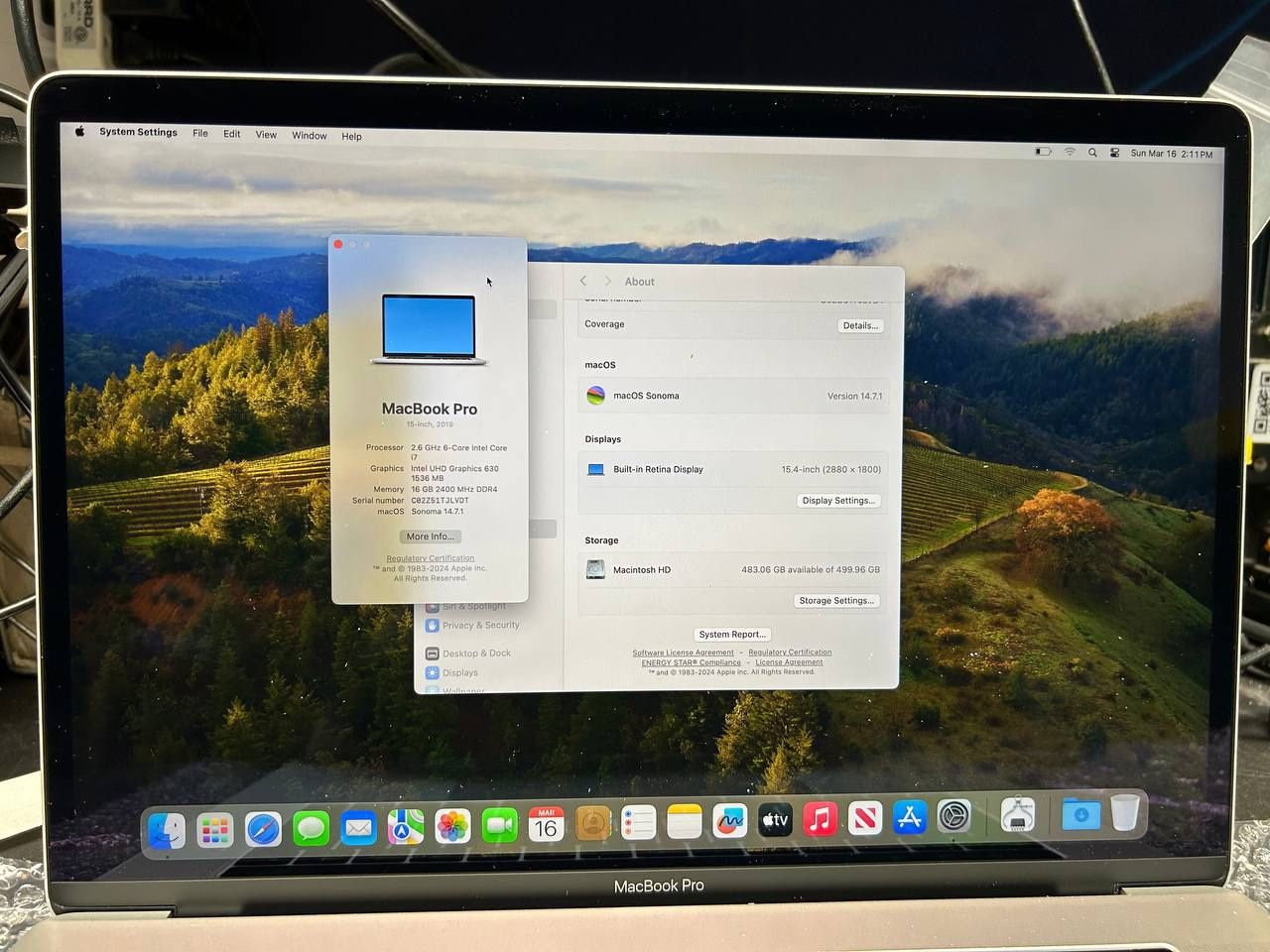Click the Spotlight search icon in menu bar
Viewport: 1270px width, 952px height.
pos(1092,153)
